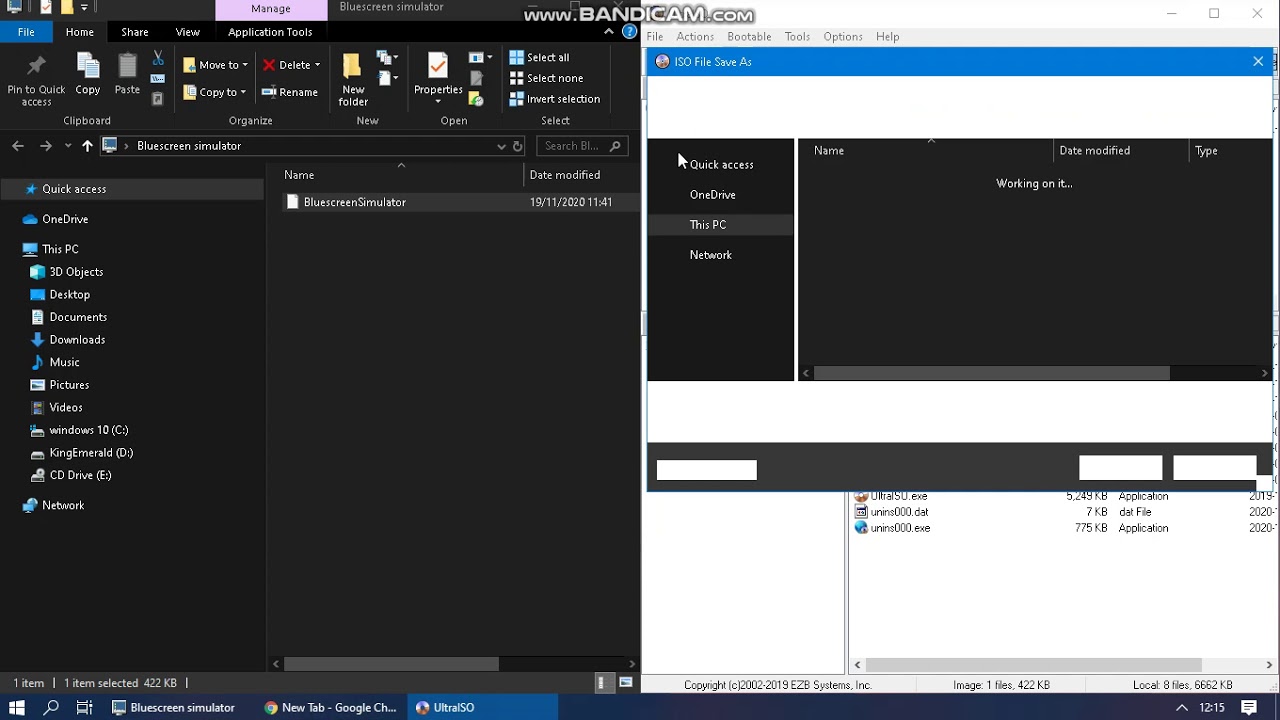Sort by Date modified column in explorer

click(564, 175)
